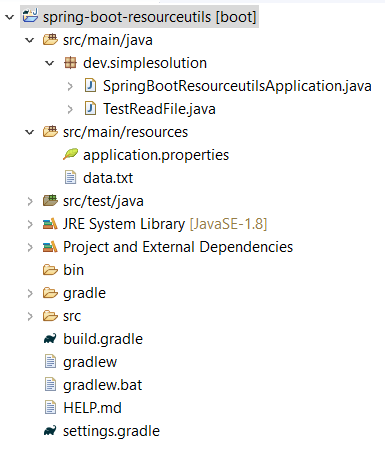Select the build.gradle file name
Image resolution: width=385 pixels, height=458 pixels.
click(103, 339)
